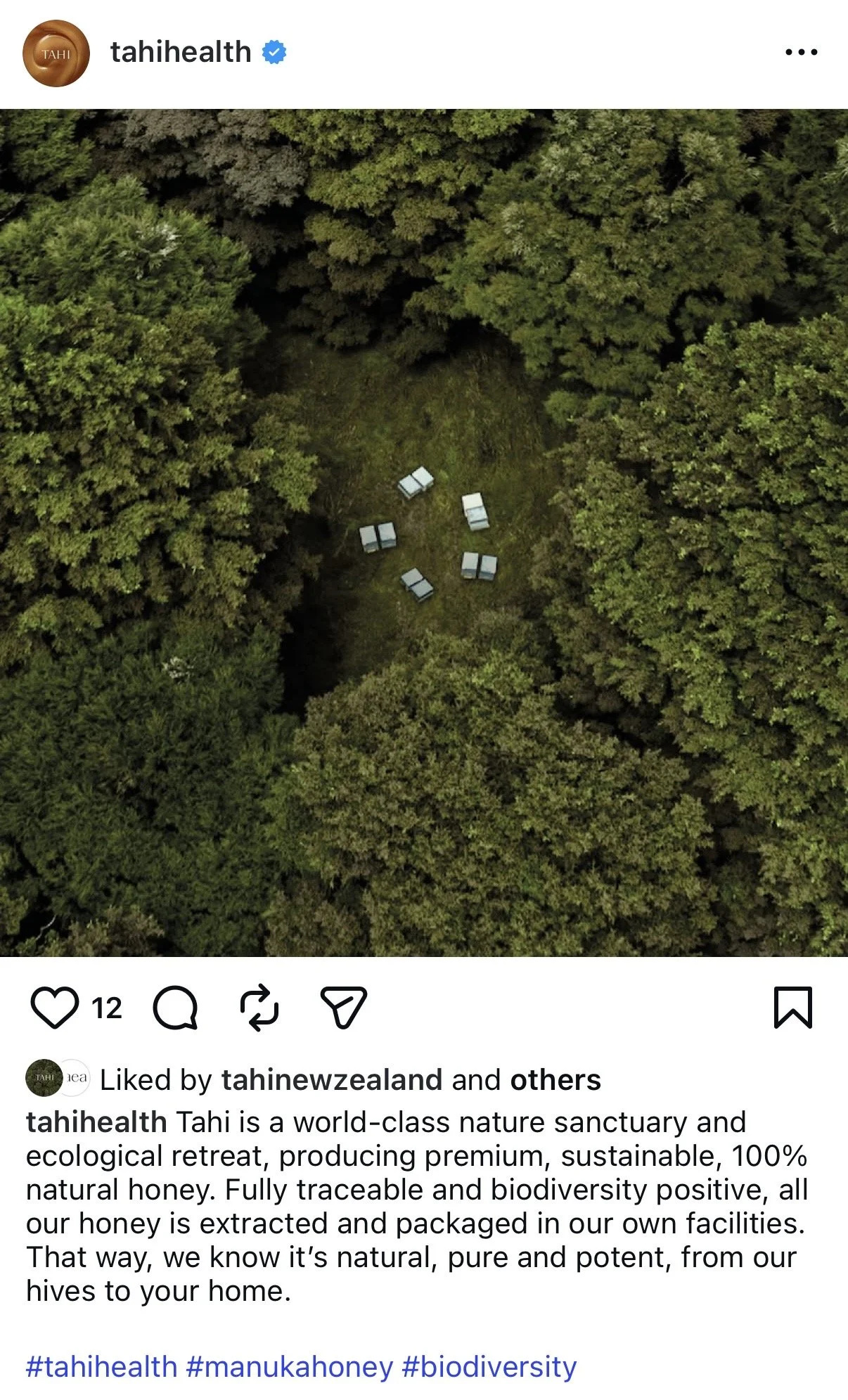Tap the aerial forest photo of beehives
848x1400 pixels.
pos(424,532)
